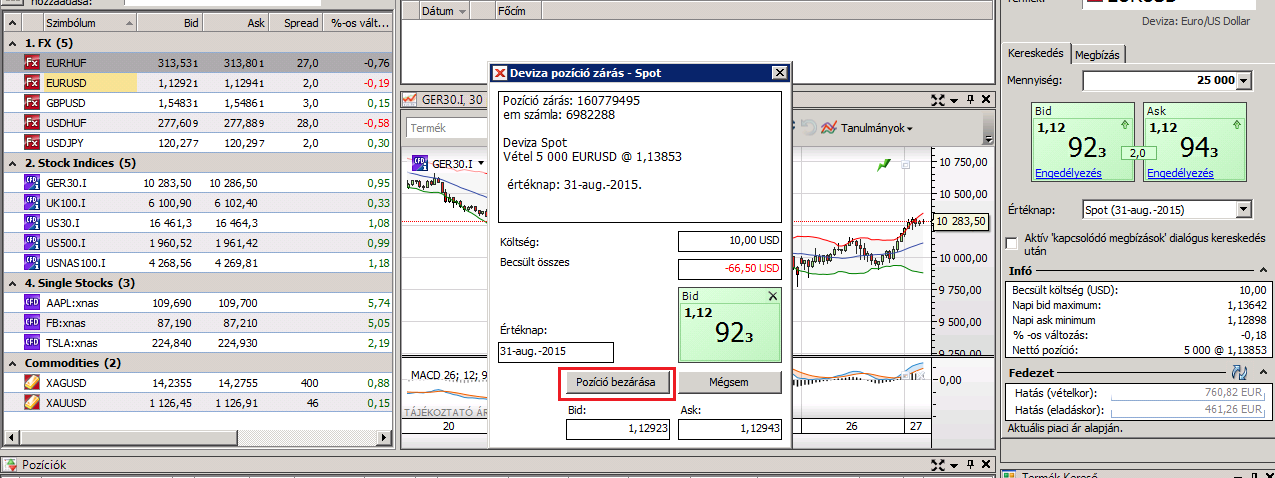The image size is (1275, 478).
Task: Click the Értéknap date field in dialog
Action: tap(555, 352)
